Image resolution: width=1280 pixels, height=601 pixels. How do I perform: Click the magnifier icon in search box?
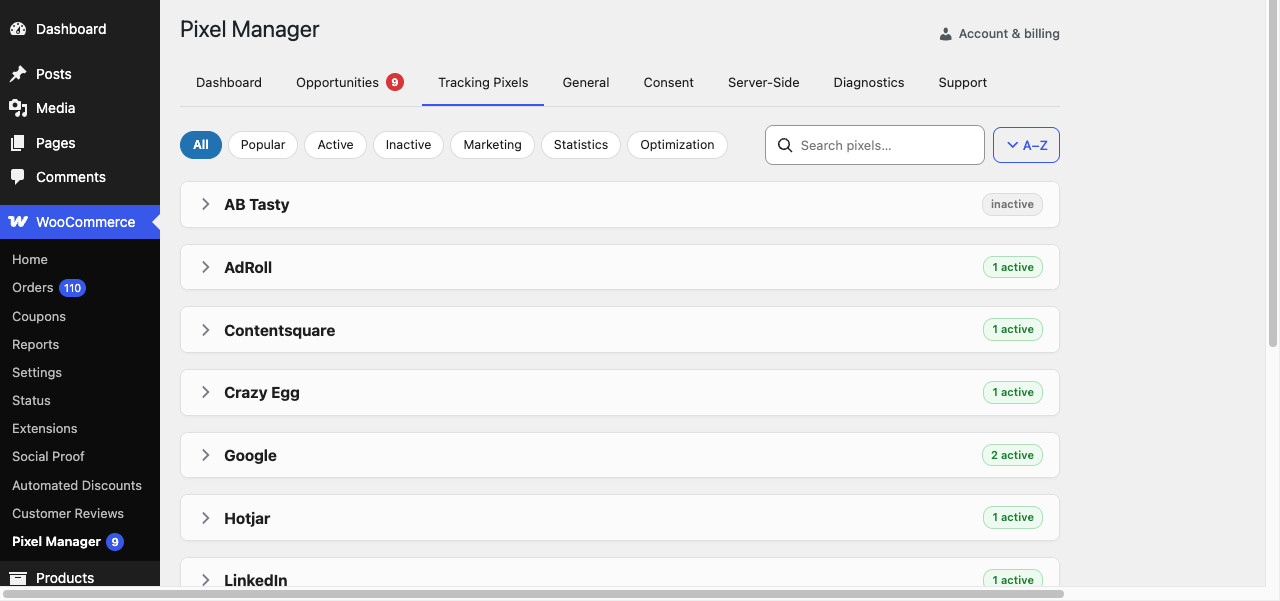[x=785, y=145]
